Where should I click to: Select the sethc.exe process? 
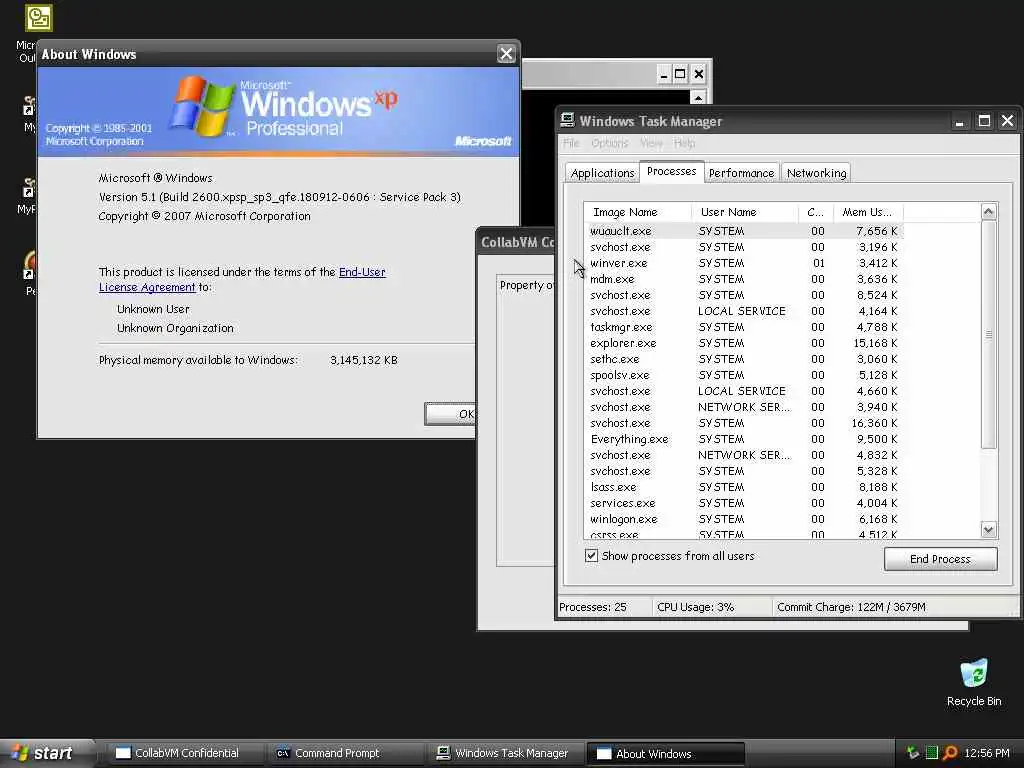744,359
